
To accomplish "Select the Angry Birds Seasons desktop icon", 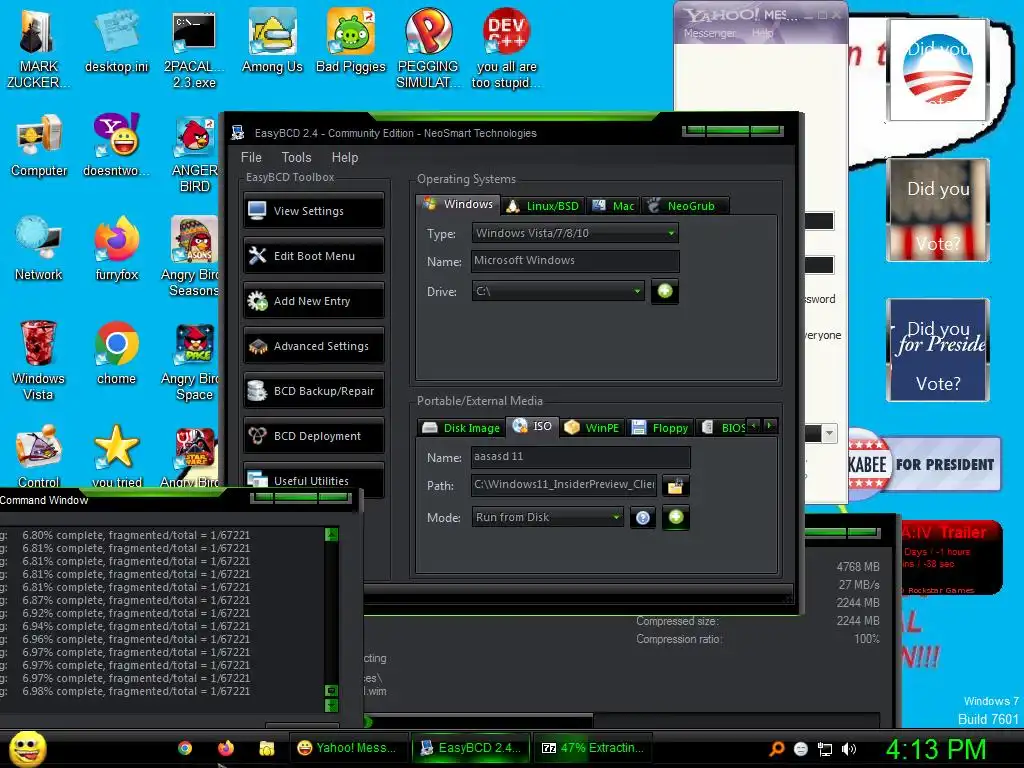I will click(191, 256).
